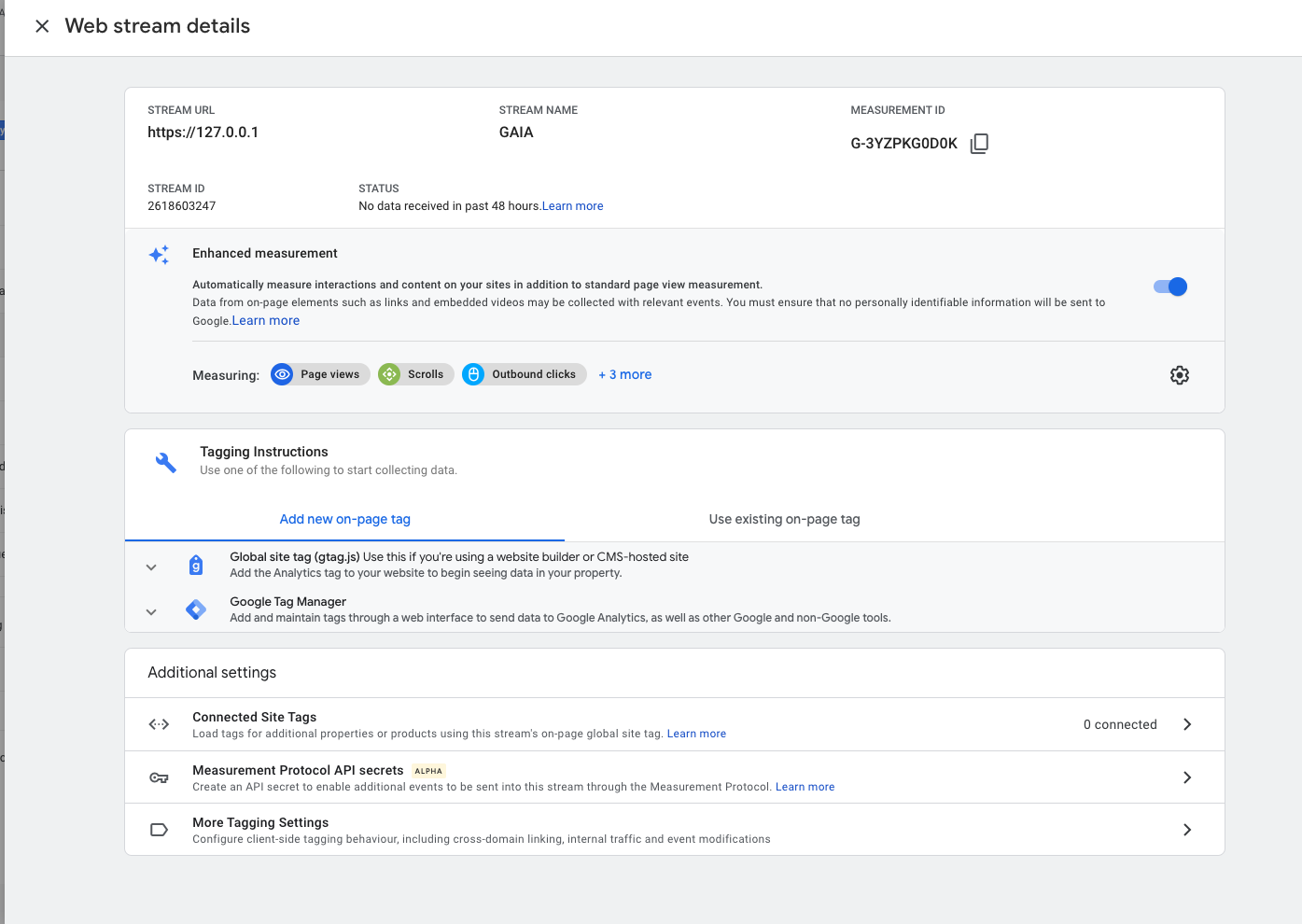Expand the Global site tag chevron
Image resolution: width=1302 pixels, height=924 pixels.
point(151,567)
